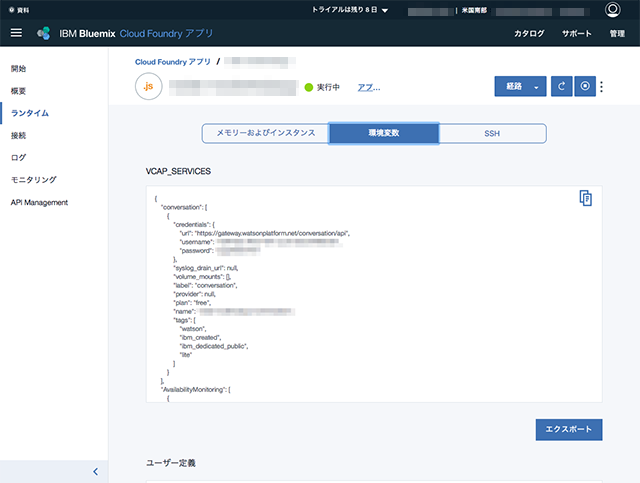The width and height of the screenshot is (640, 483).
Task: Open the user profile avatar
Action: [612, 9]
